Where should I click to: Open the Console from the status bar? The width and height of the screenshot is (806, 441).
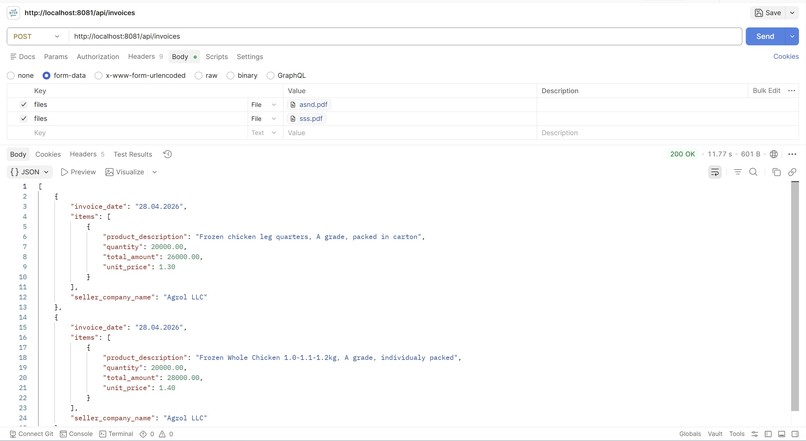[x=76, y=434]
